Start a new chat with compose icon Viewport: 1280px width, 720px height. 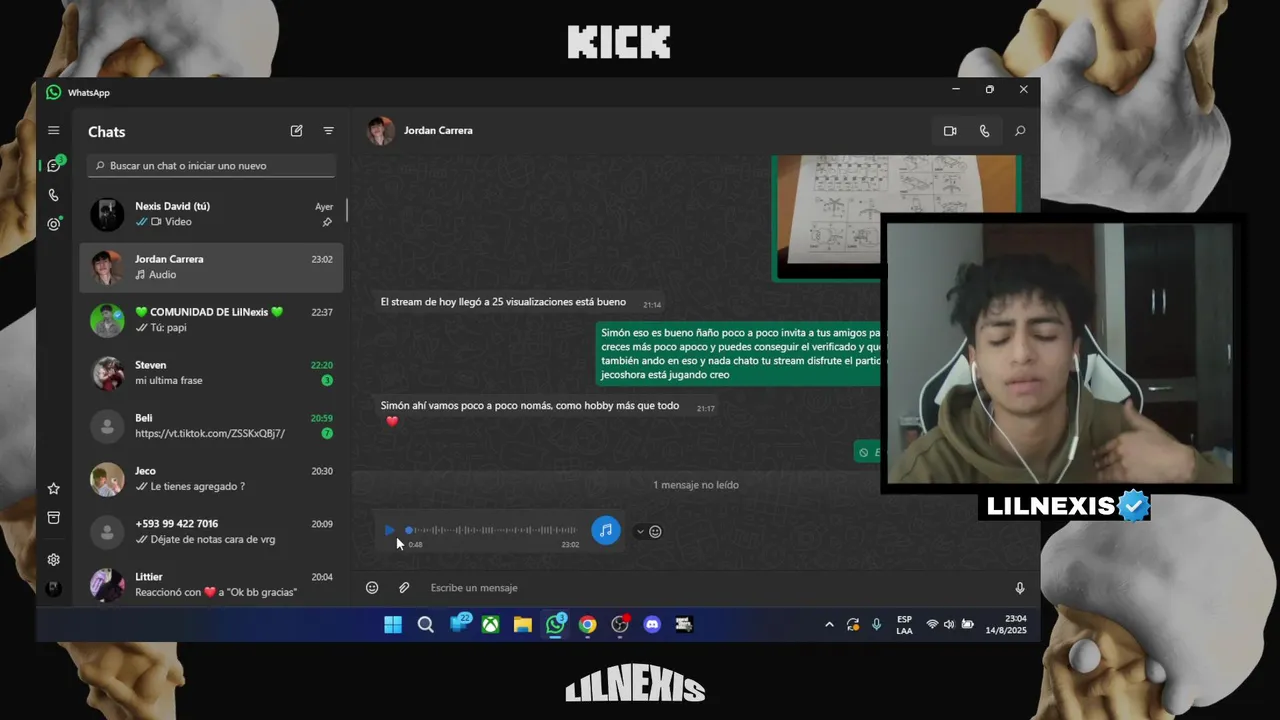point(296,131)
